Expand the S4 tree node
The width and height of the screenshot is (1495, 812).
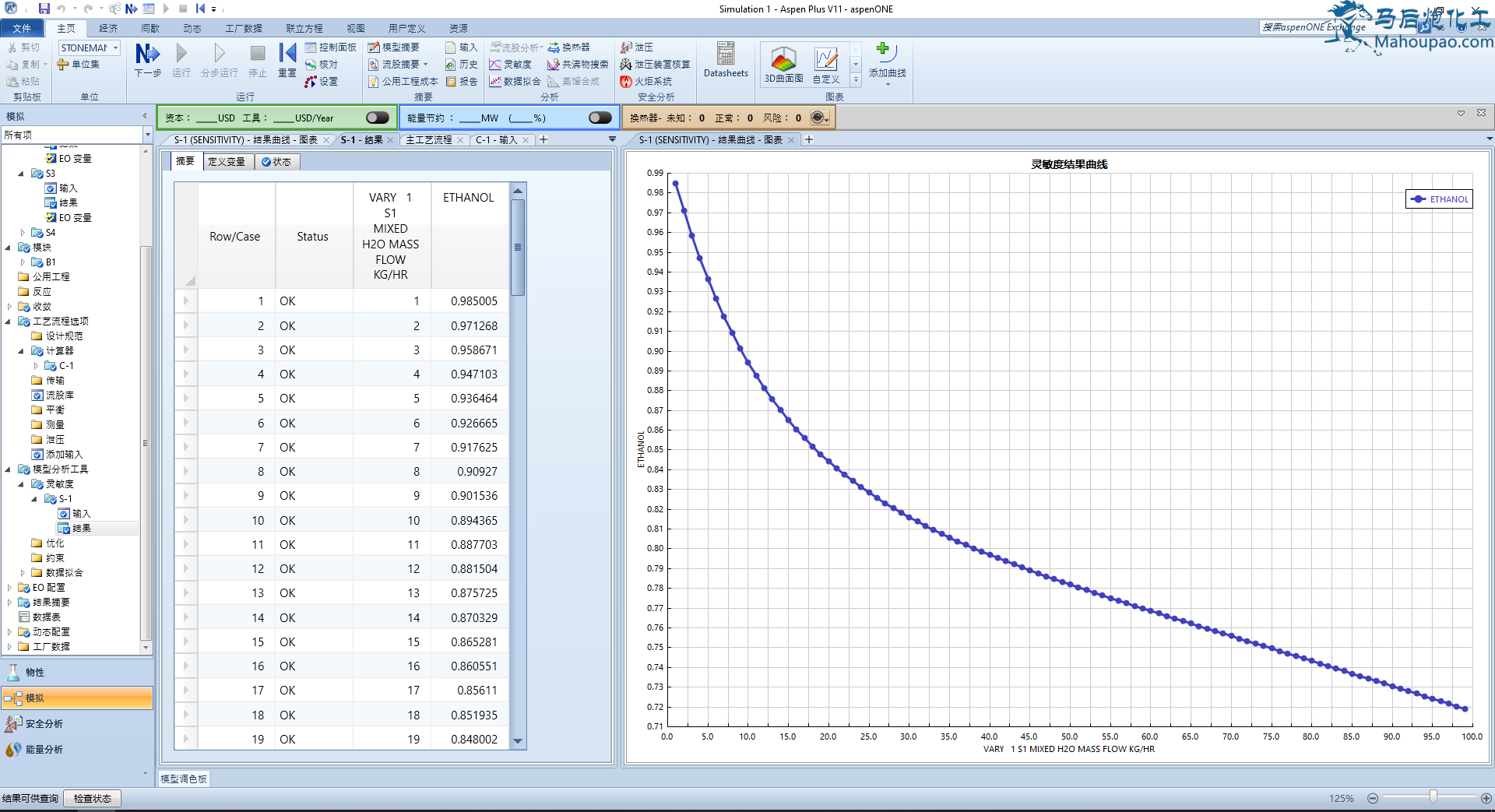pyautogui.click(x=22, y=233)
